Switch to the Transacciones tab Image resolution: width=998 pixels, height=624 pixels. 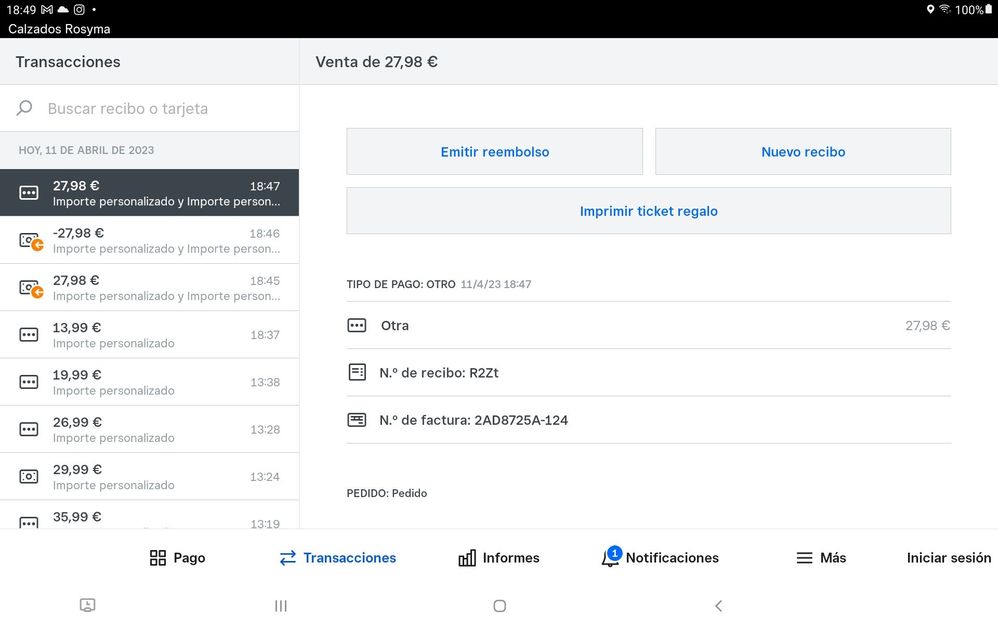point(338,558)
